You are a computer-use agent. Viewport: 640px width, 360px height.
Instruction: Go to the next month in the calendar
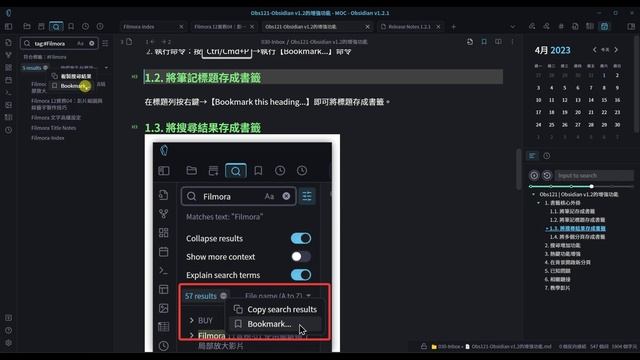coord(616,50)
